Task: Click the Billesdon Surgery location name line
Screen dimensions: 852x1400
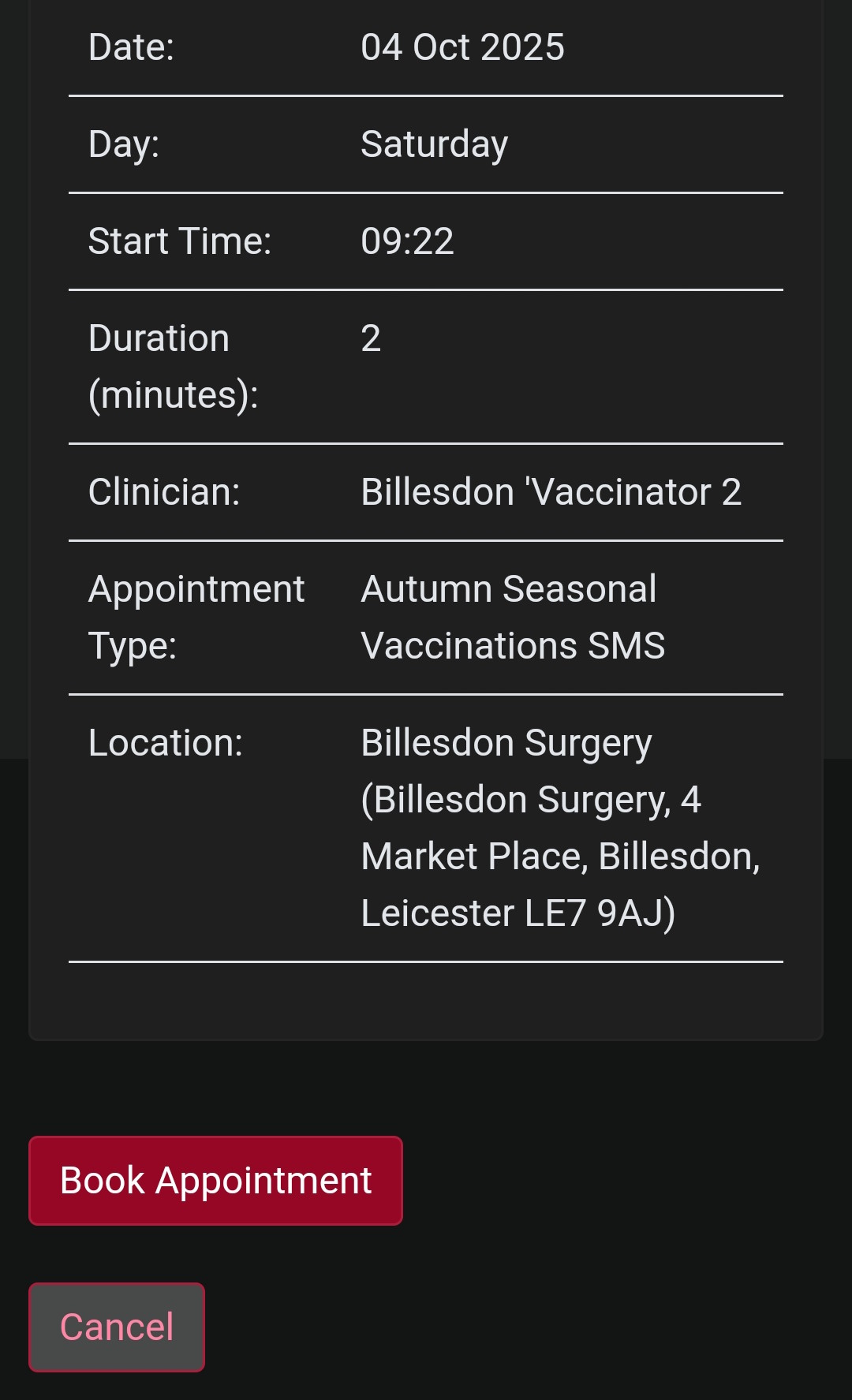Action: [x=506, y=743]
